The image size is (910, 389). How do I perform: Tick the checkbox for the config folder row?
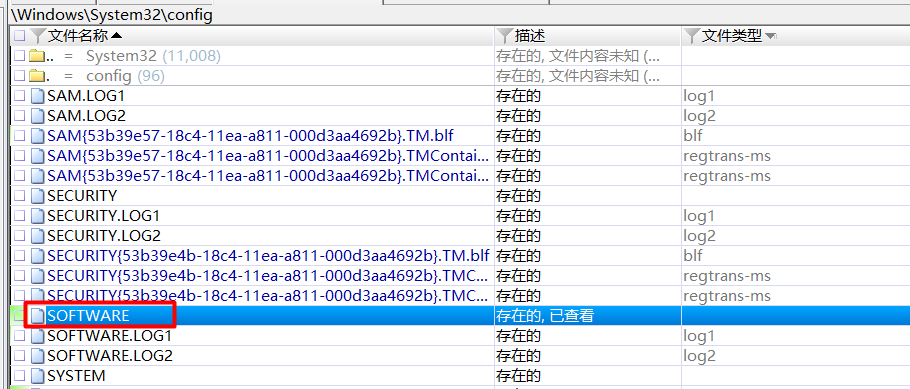coord(20,75)
